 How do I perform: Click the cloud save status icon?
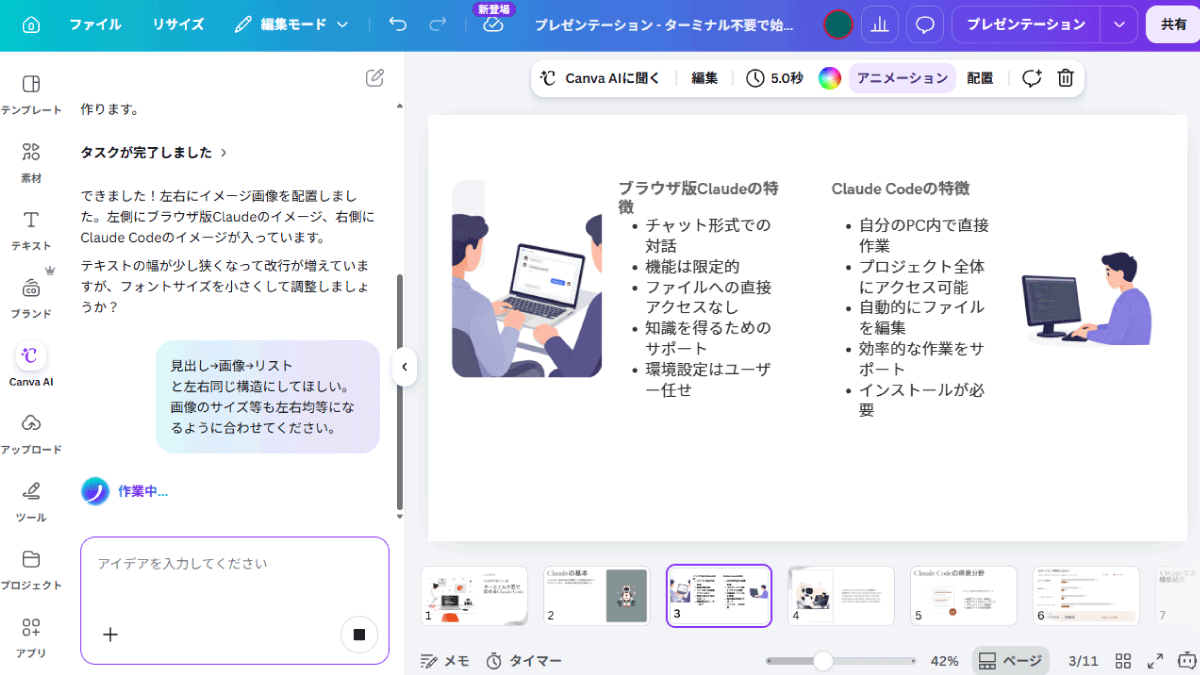pos(493,26)
